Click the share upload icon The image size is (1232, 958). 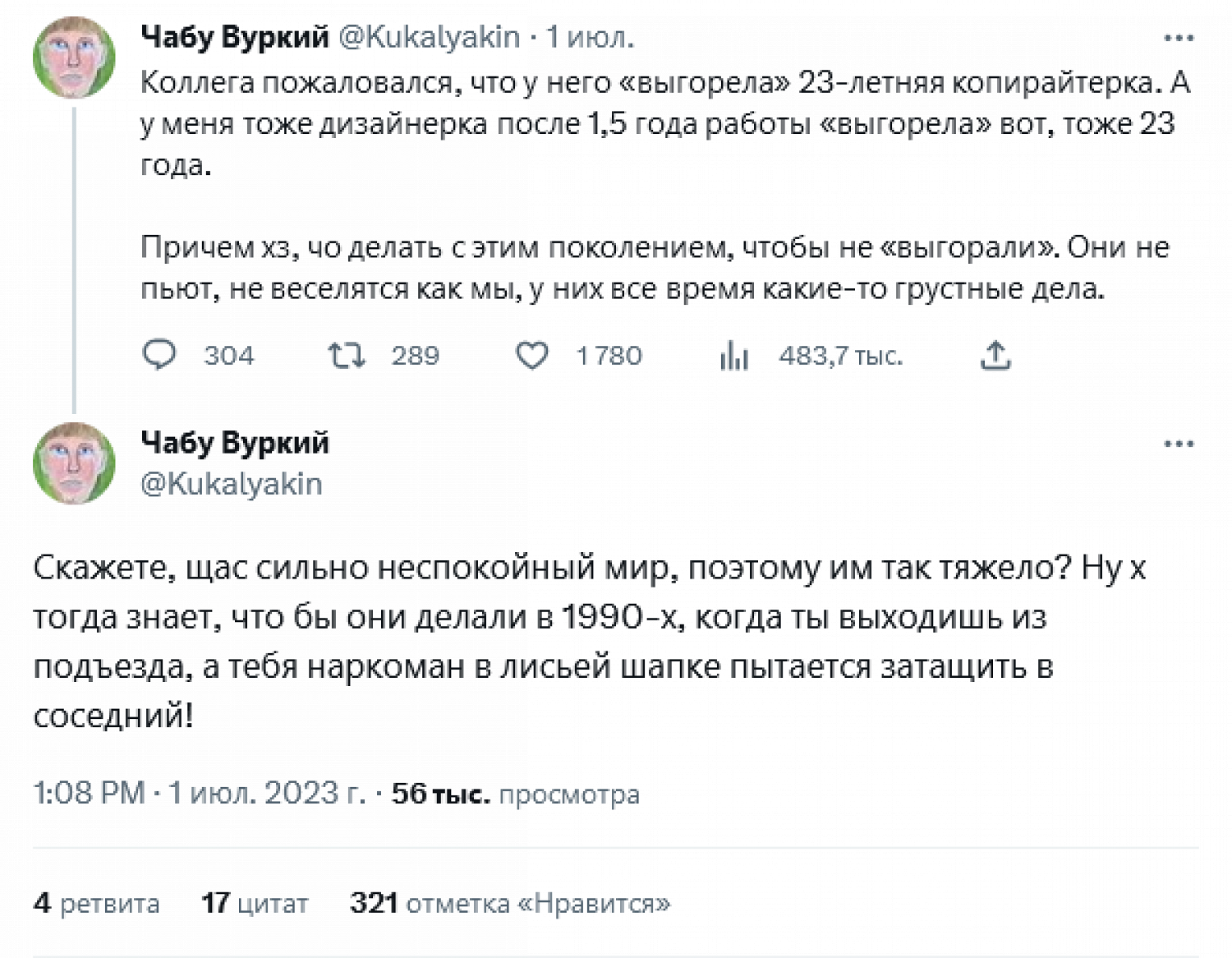[x=995, y=355]
